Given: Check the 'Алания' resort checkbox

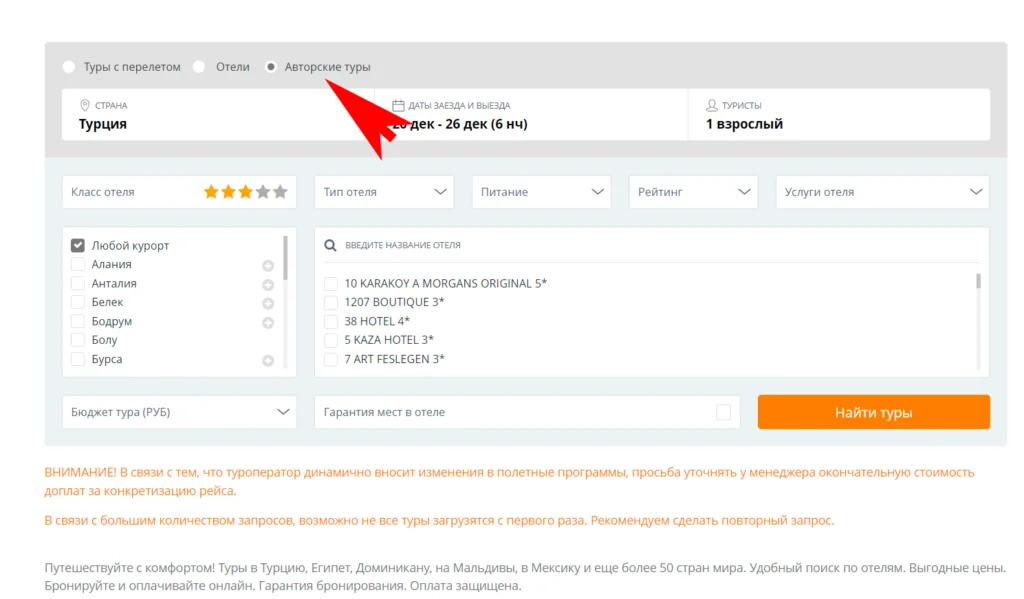Looking at the screenshot, I should pos(78,265).
